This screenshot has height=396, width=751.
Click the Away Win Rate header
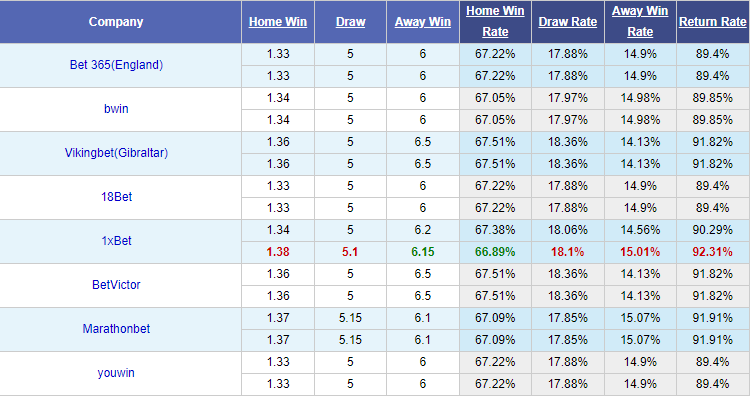[x=640, y=22]
